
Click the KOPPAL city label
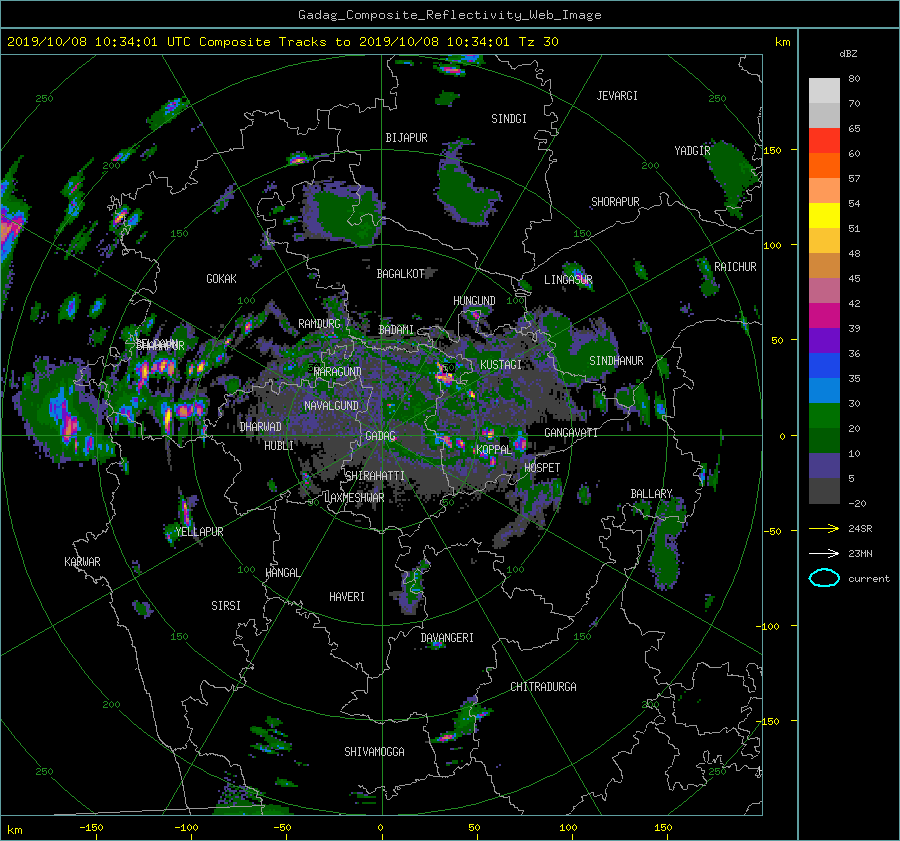pos(494,450)
